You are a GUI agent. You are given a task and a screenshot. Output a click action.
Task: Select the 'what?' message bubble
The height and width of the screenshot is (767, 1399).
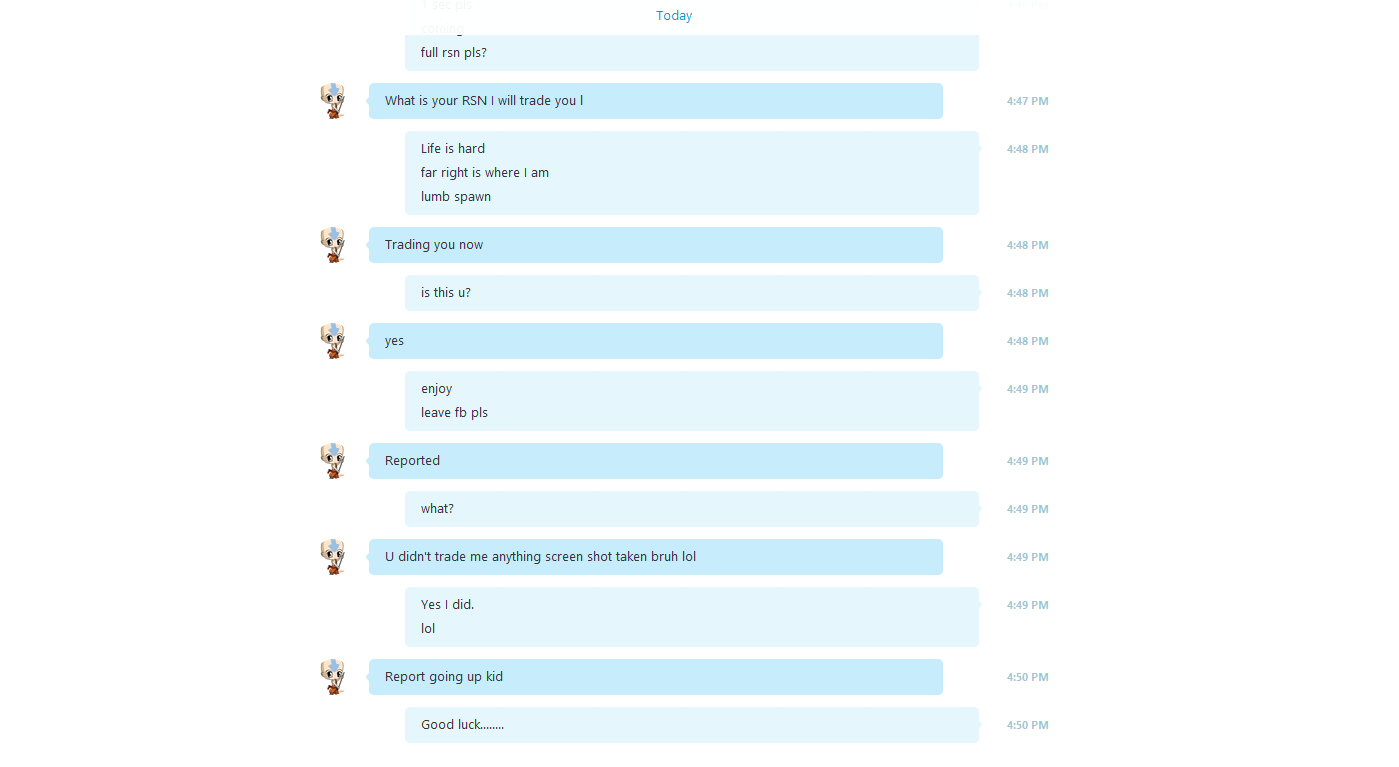692,509
